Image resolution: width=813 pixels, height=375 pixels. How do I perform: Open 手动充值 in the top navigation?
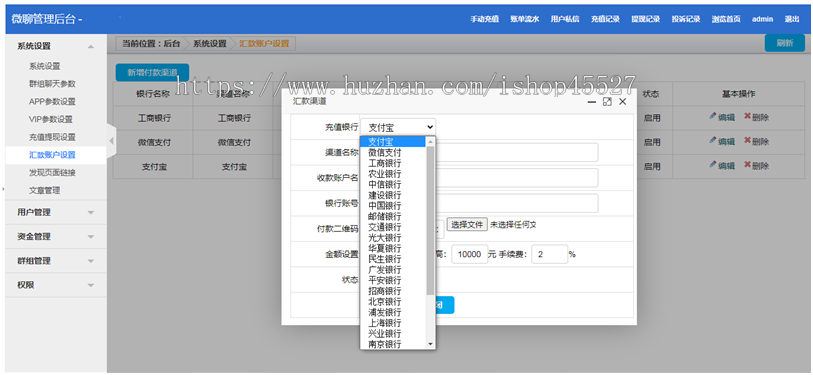point(484,19)
